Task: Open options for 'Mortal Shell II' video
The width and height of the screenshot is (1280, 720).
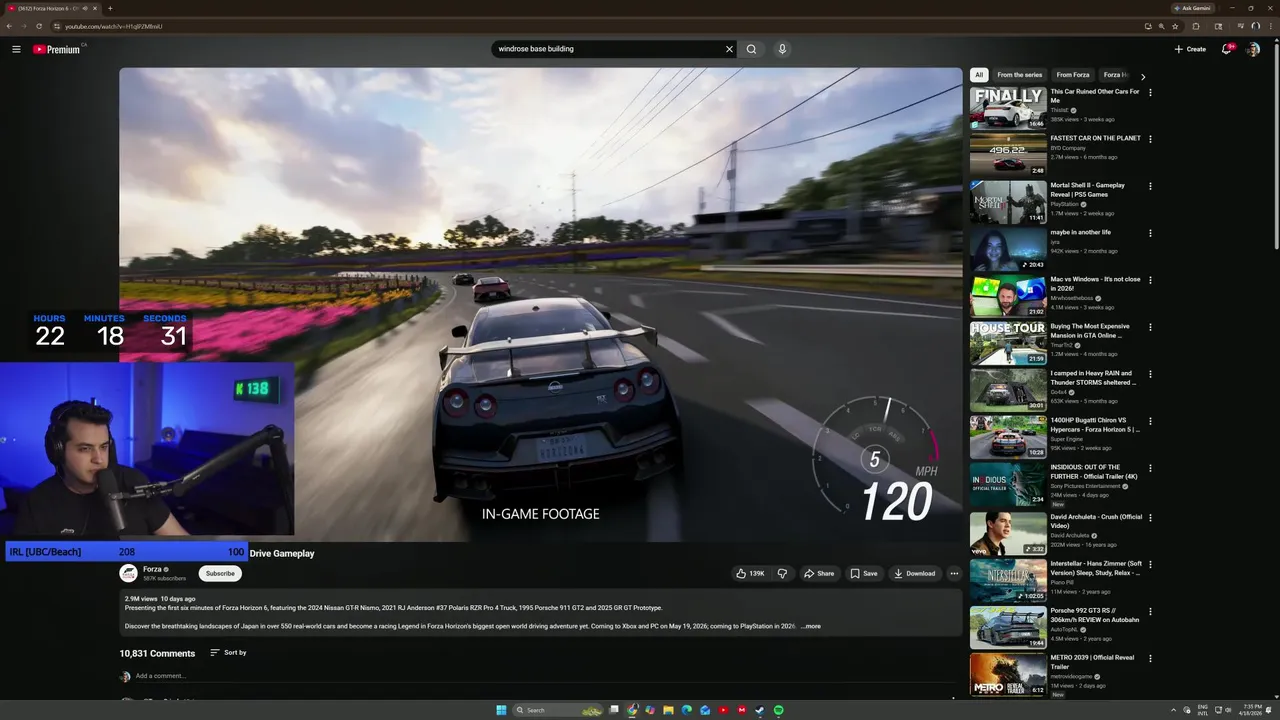Action: pos(1150,186)
